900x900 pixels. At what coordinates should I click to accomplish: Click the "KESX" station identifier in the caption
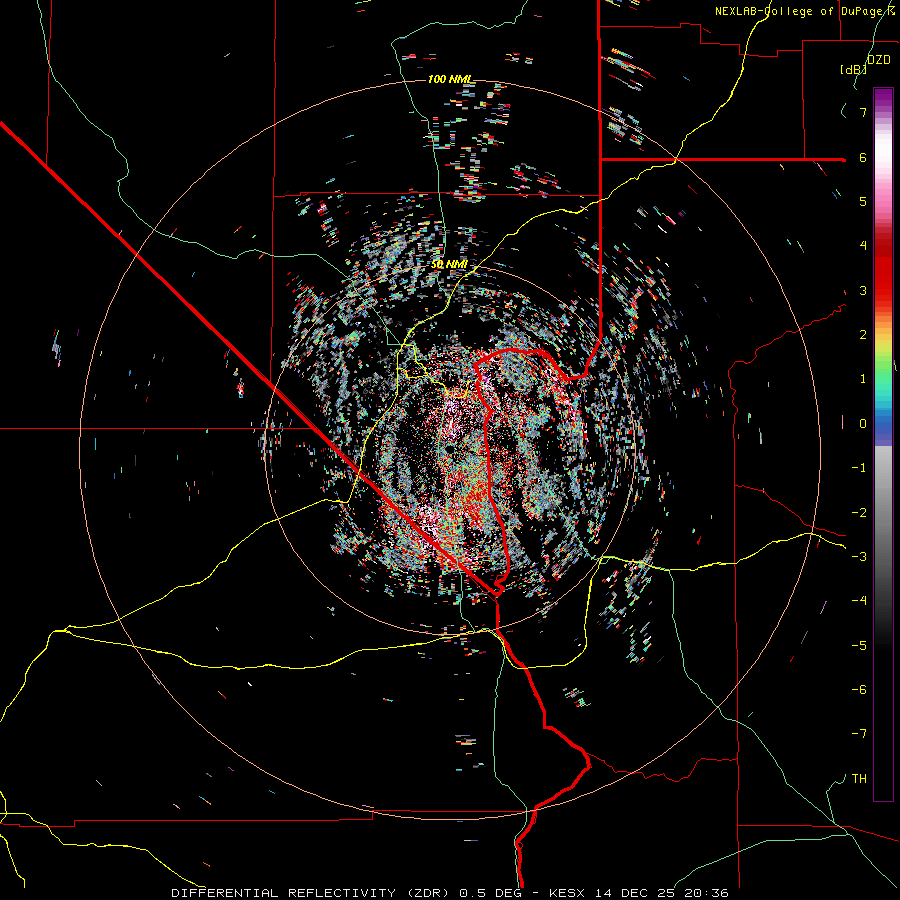click(567, 893)
